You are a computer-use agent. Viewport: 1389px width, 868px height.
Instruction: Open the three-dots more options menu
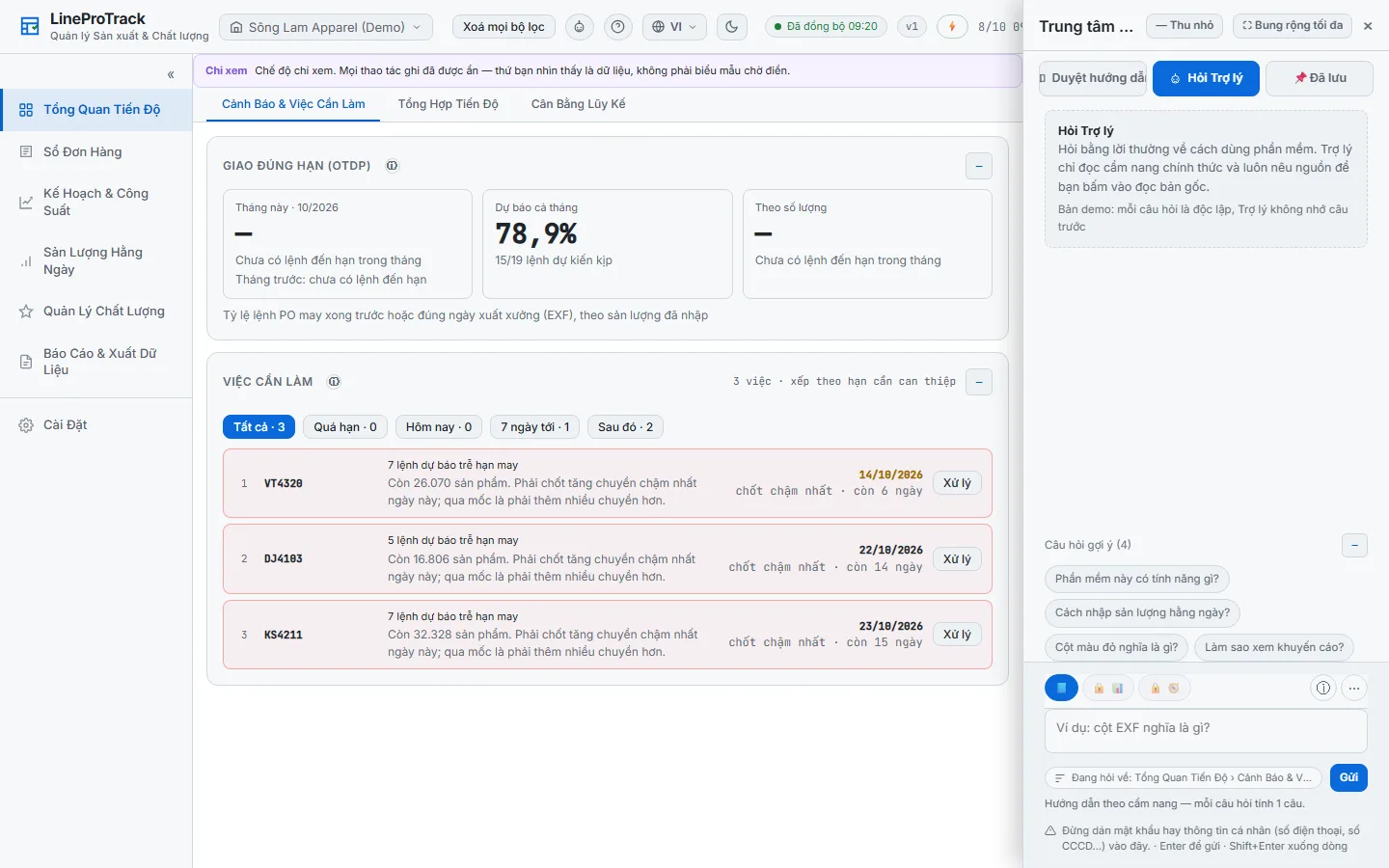click(x=1354, y=688)
